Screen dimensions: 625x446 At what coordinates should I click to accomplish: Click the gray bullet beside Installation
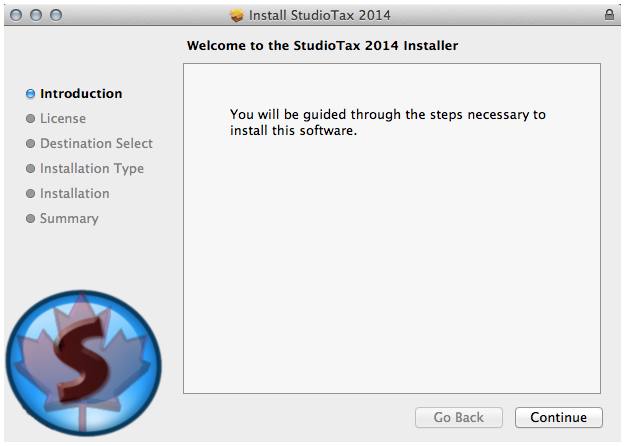30,194
